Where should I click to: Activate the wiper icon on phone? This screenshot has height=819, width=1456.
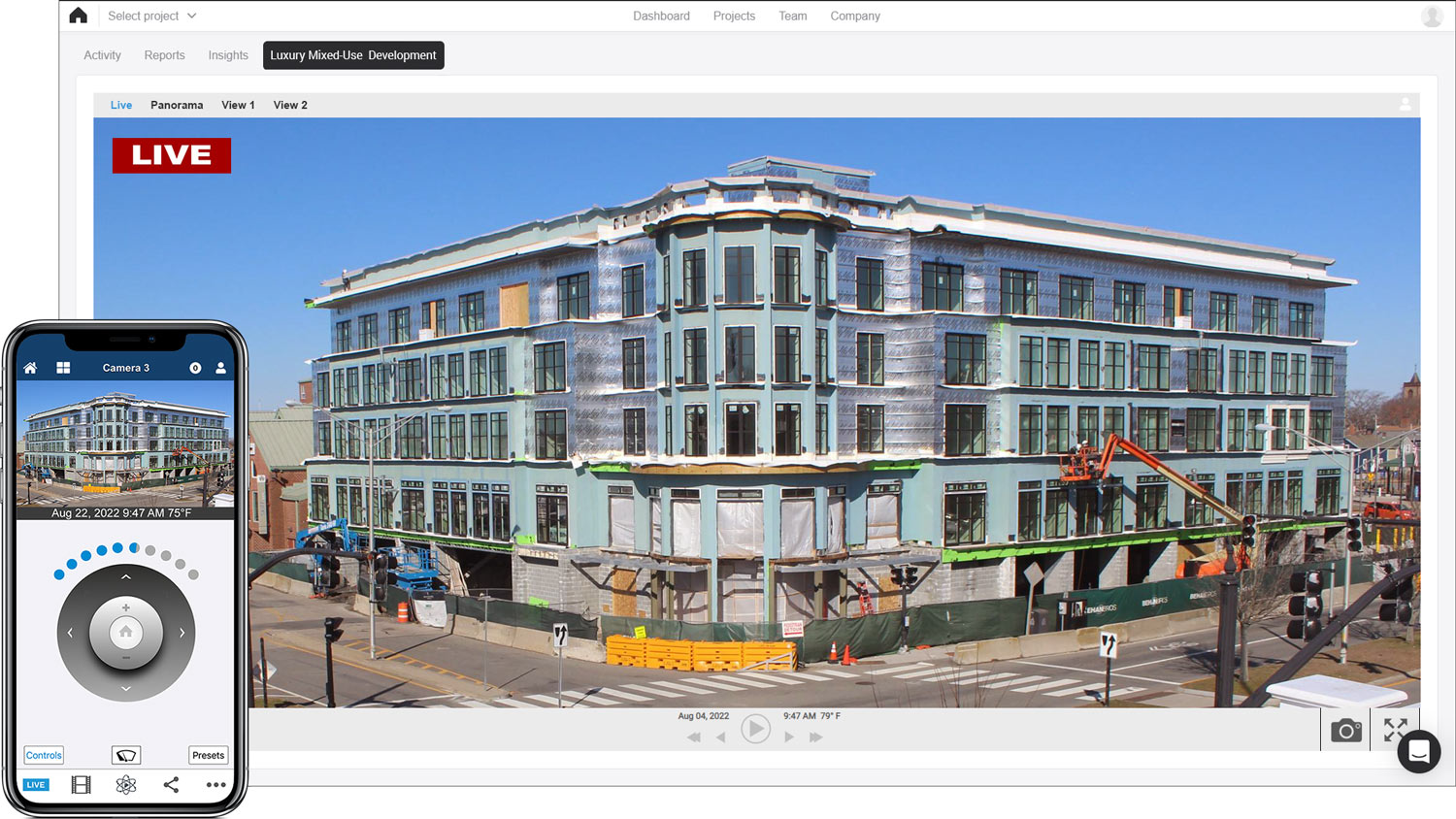(126, 755)
